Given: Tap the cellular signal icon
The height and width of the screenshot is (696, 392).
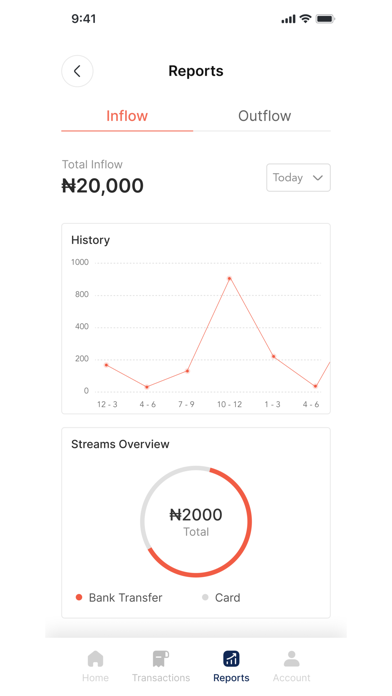Looking at the screenshot, I should (x=289, y=19).
